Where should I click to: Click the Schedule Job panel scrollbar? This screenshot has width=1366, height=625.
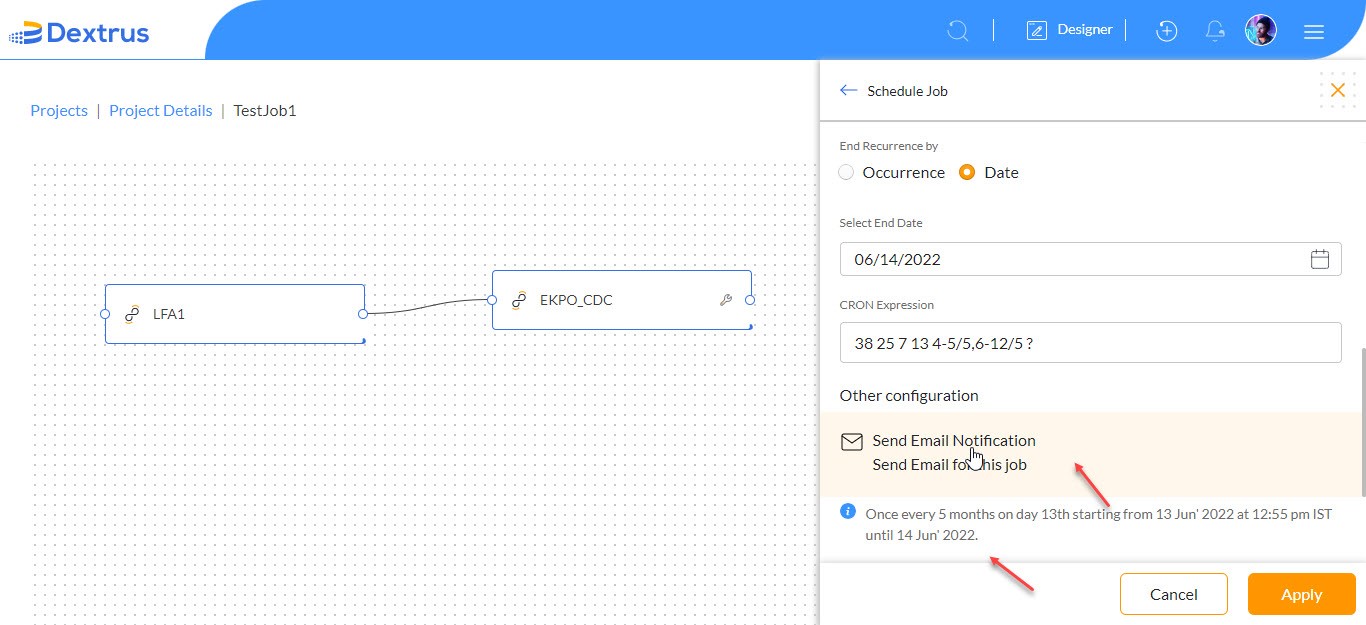[x=1362, y=420]
